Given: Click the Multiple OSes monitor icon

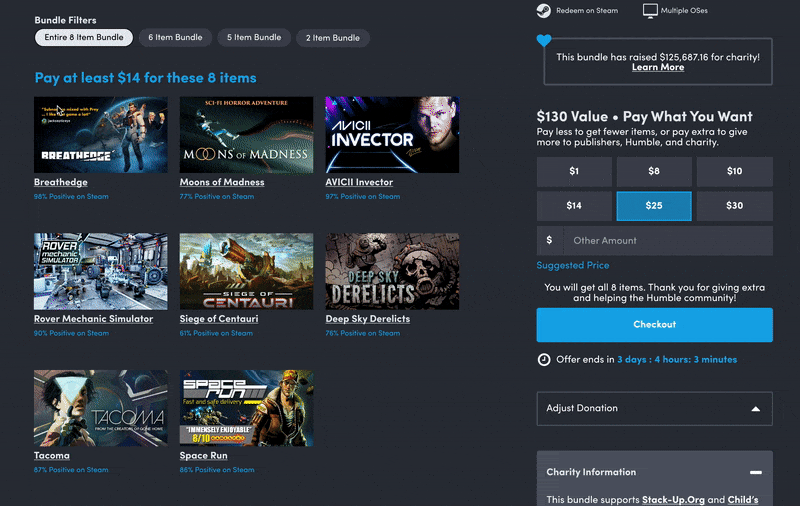Looking at the screenshot, I should click(650, 11).
